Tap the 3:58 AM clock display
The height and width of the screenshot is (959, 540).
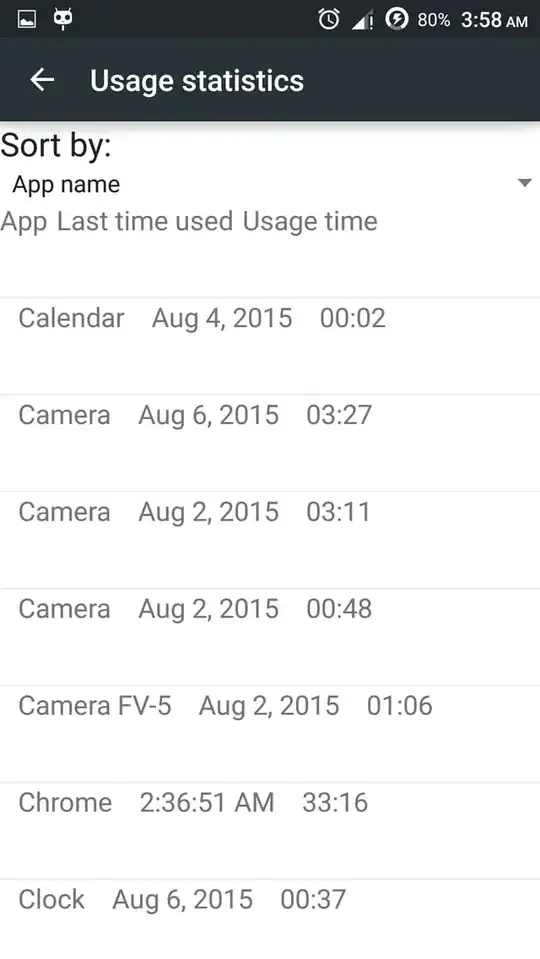tap(494, 20)
